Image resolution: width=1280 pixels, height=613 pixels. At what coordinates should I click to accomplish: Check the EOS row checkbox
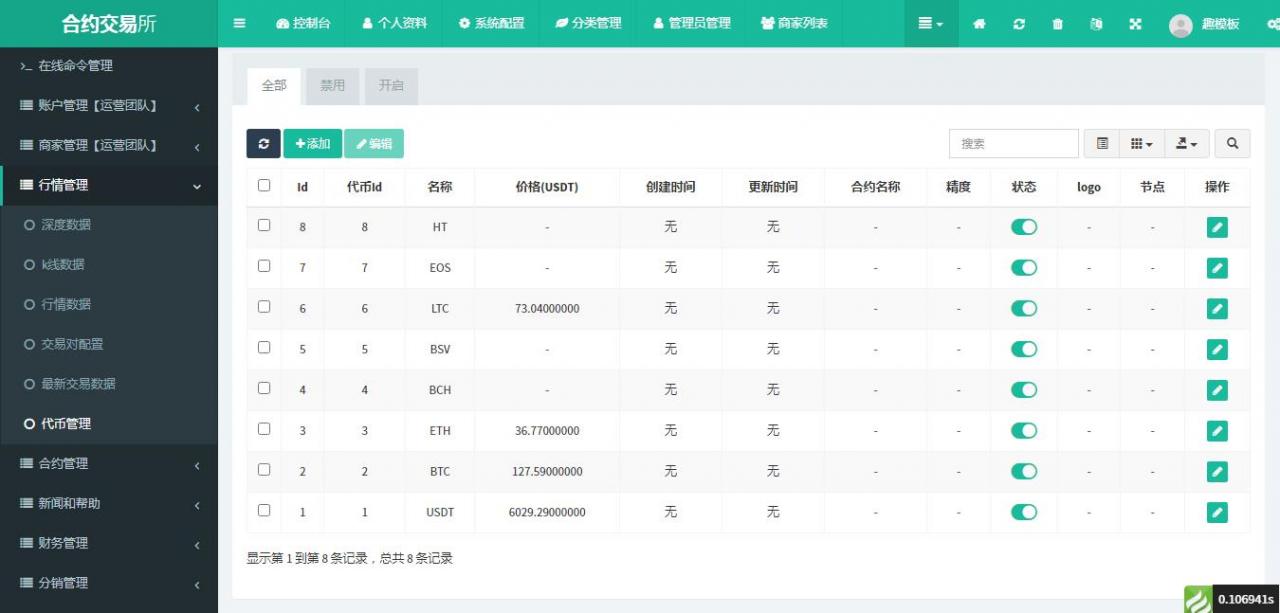point(264,266)
